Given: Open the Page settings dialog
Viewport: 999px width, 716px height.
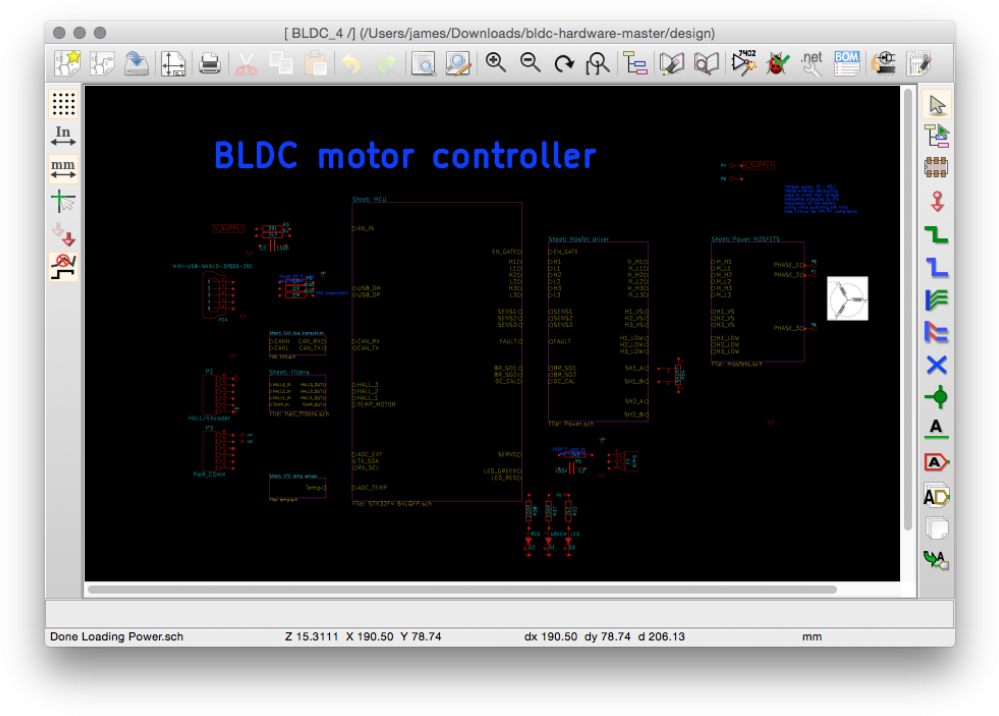Looking at the screenshot, I should click(x=173, y=63).
